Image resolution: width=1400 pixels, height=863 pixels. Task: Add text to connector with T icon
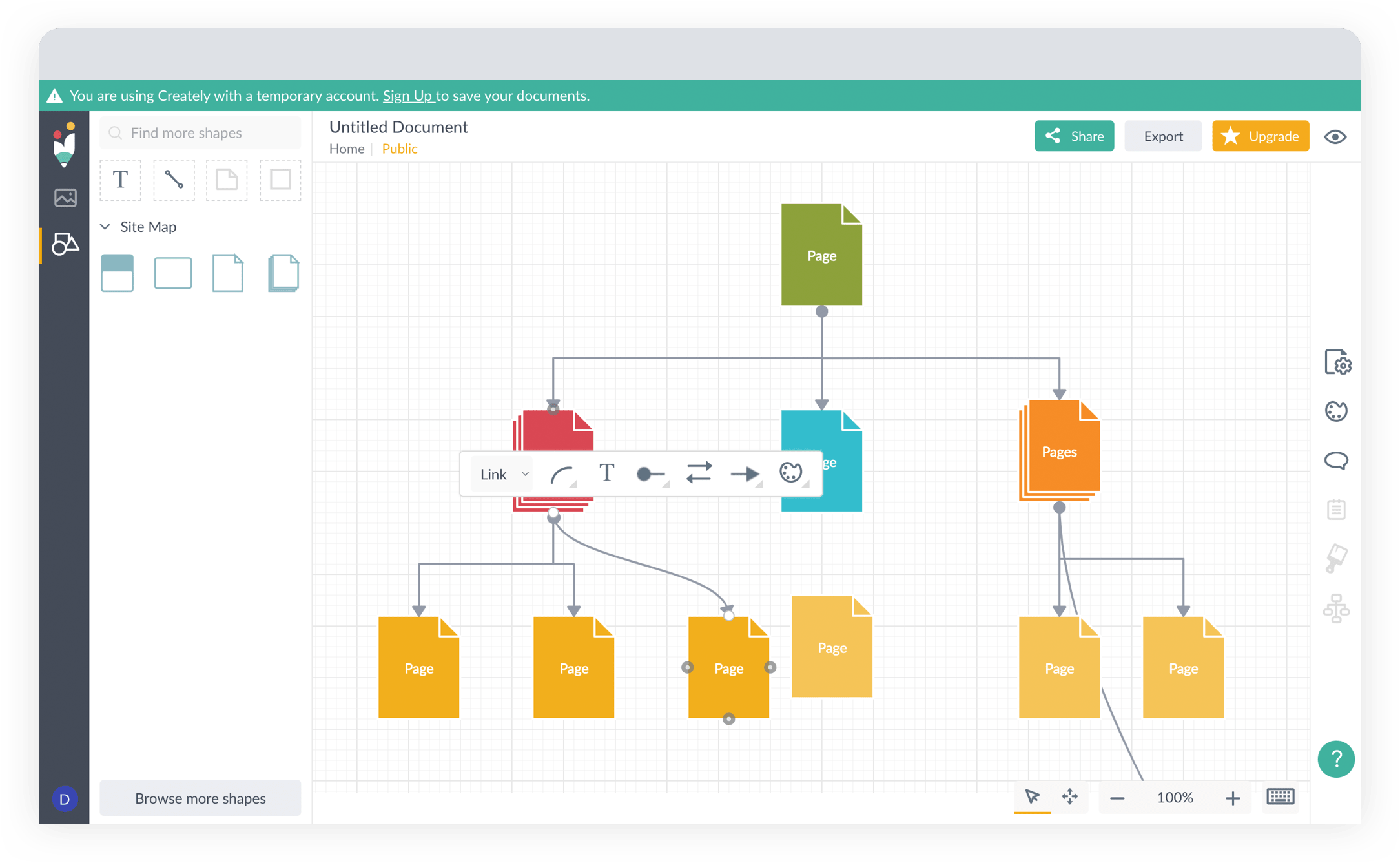coord(606,473)
